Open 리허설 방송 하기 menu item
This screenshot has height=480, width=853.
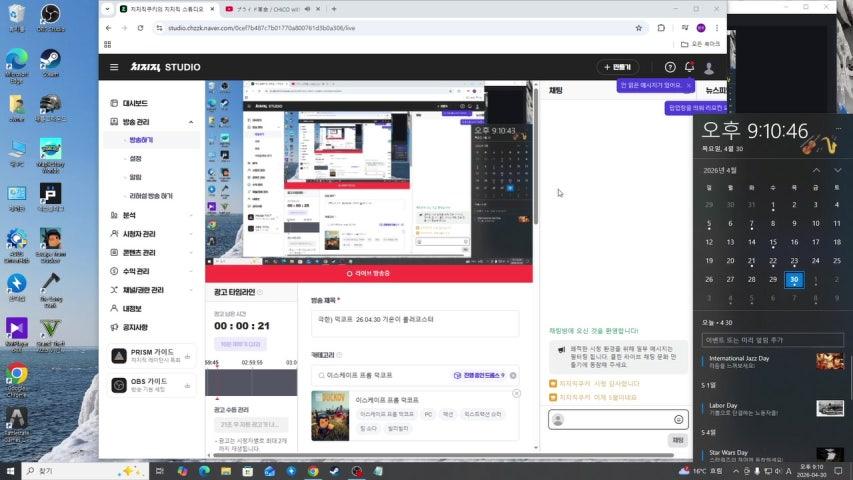tap(151, 195)
